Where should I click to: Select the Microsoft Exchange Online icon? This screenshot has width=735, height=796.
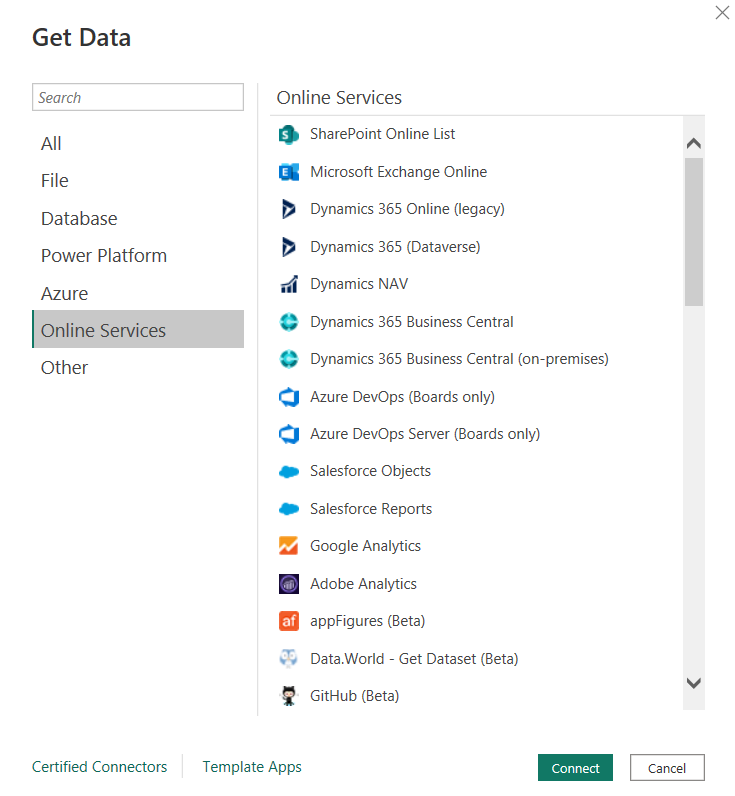pos(289,172)
